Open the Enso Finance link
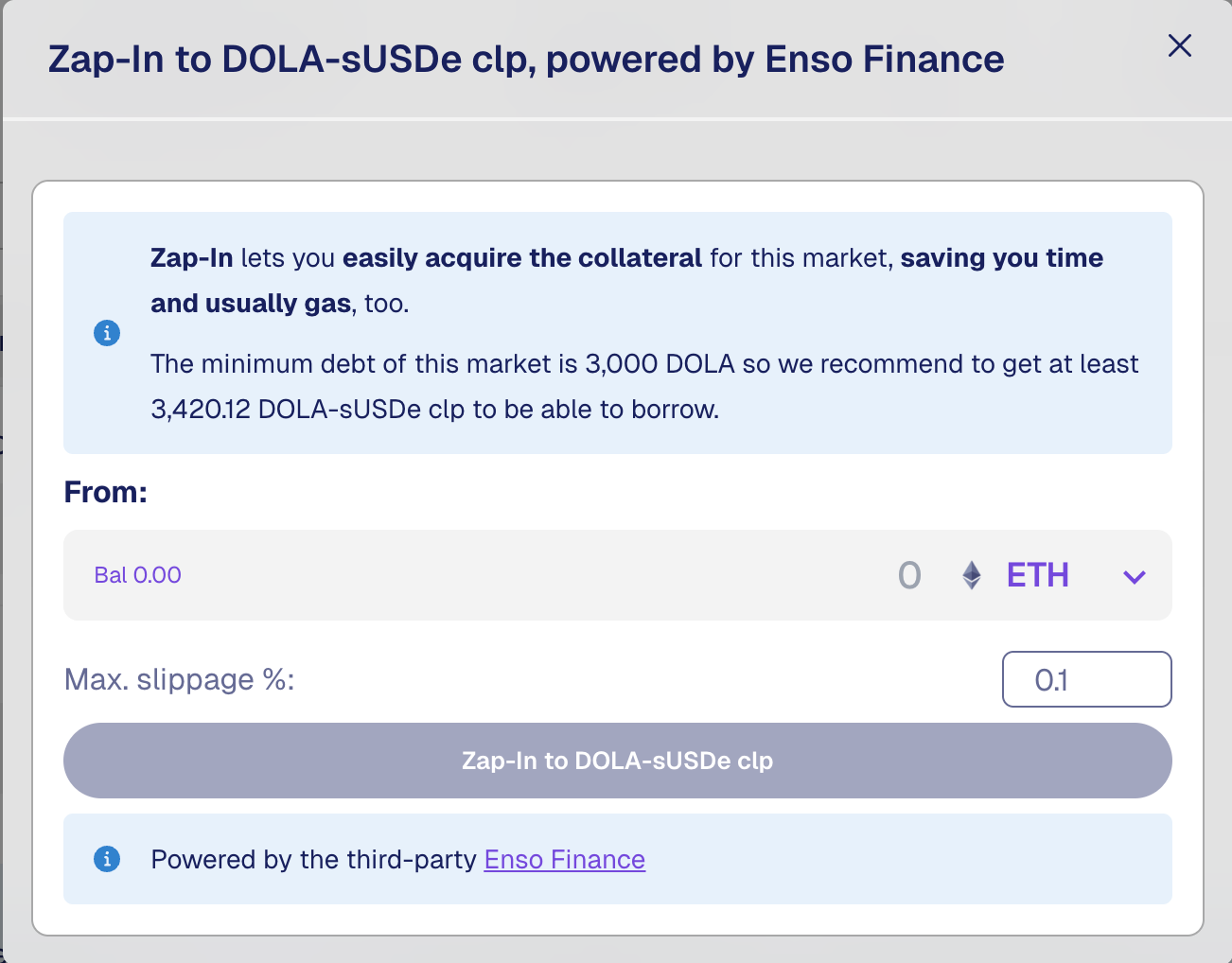This screenshot has width=1232, height=963. click(564, 859)
